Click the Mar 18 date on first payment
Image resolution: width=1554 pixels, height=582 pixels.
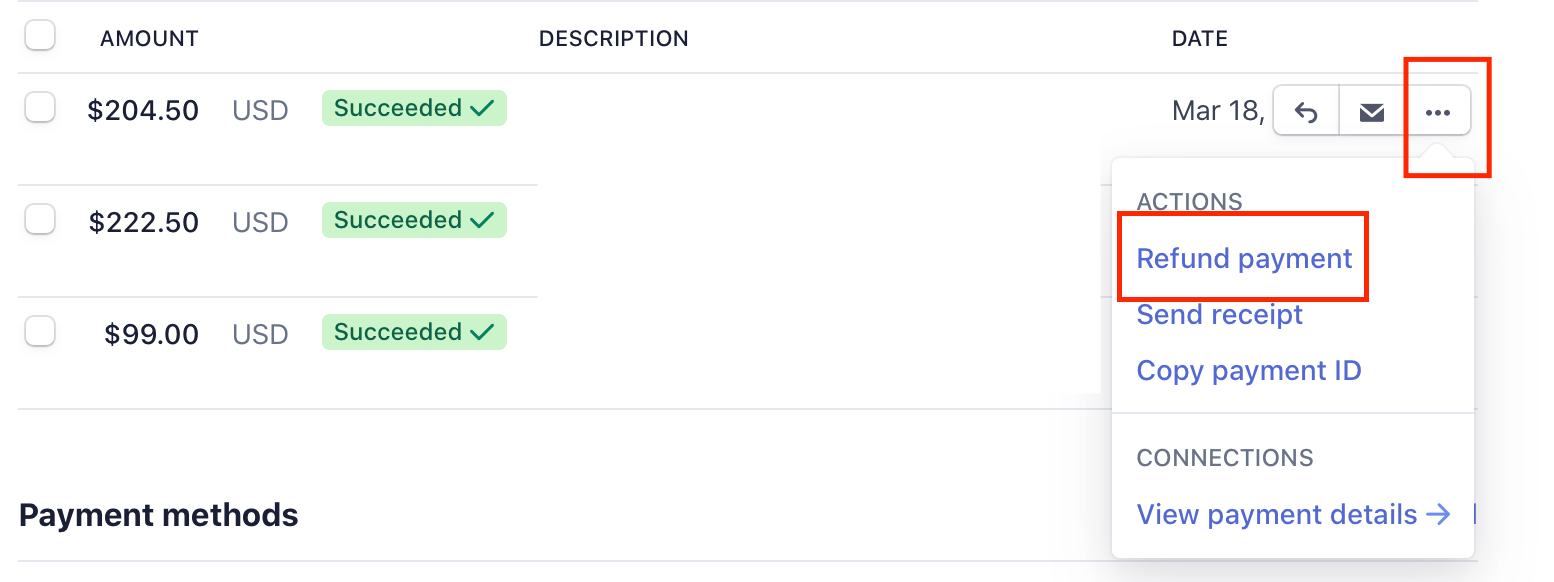[x=1217, y=110]
